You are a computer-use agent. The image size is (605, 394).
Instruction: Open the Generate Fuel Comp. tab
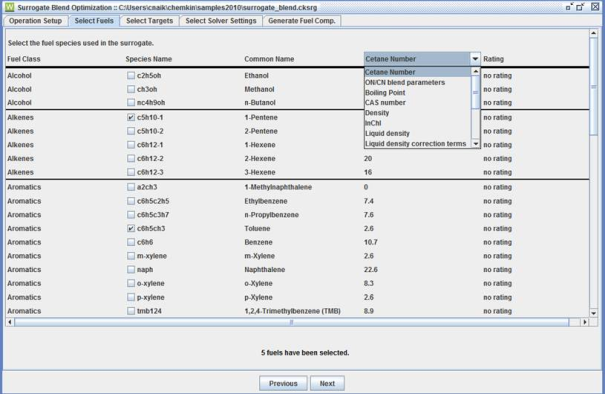coord(302,21)
